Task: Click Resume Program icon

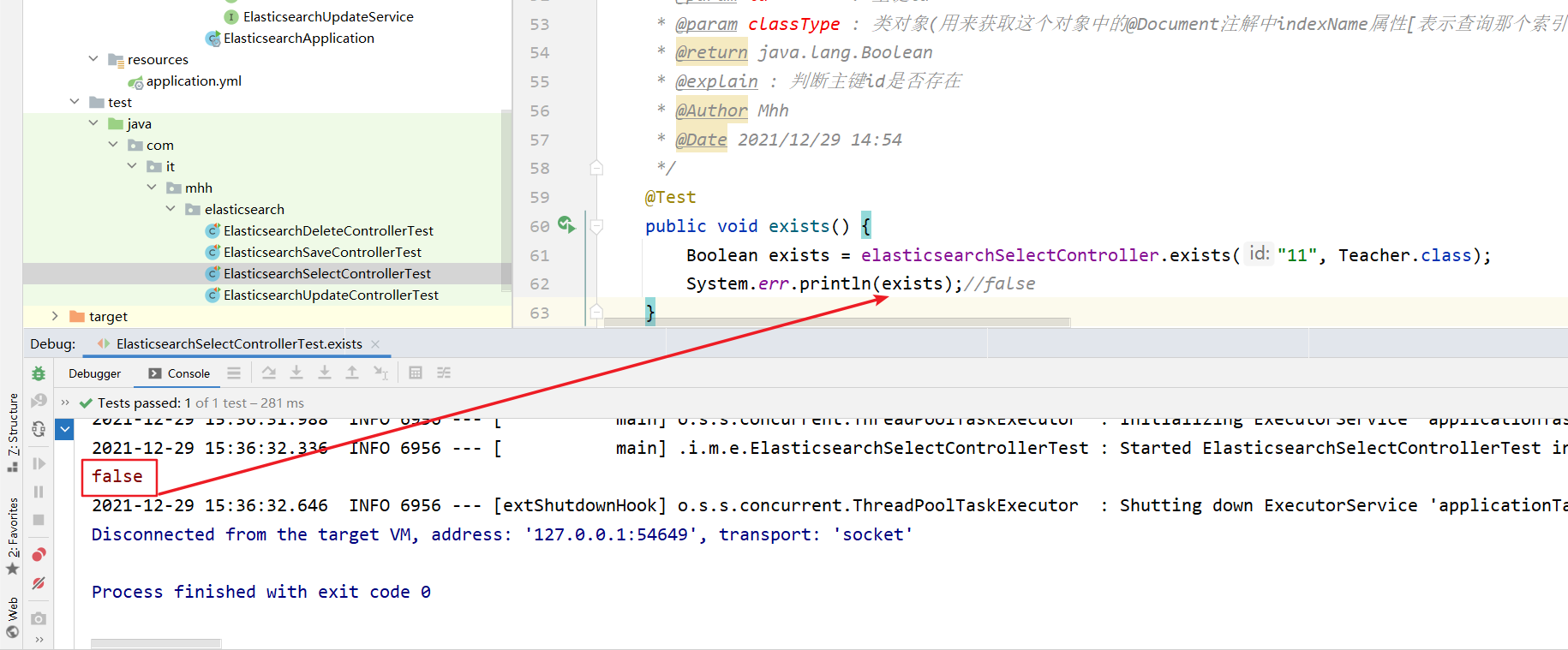Action: click(39, 463)
